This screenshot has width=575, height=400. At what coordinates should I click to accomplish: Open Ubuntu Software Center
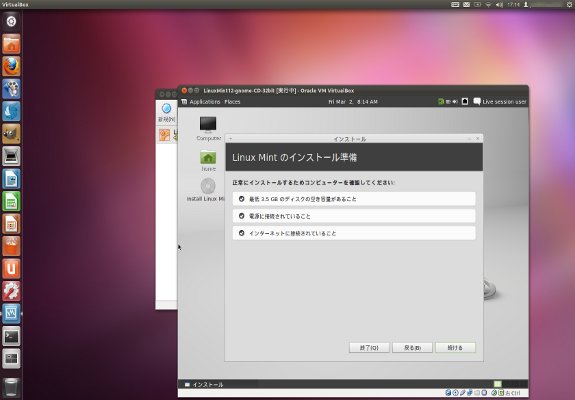pos(11,246)
